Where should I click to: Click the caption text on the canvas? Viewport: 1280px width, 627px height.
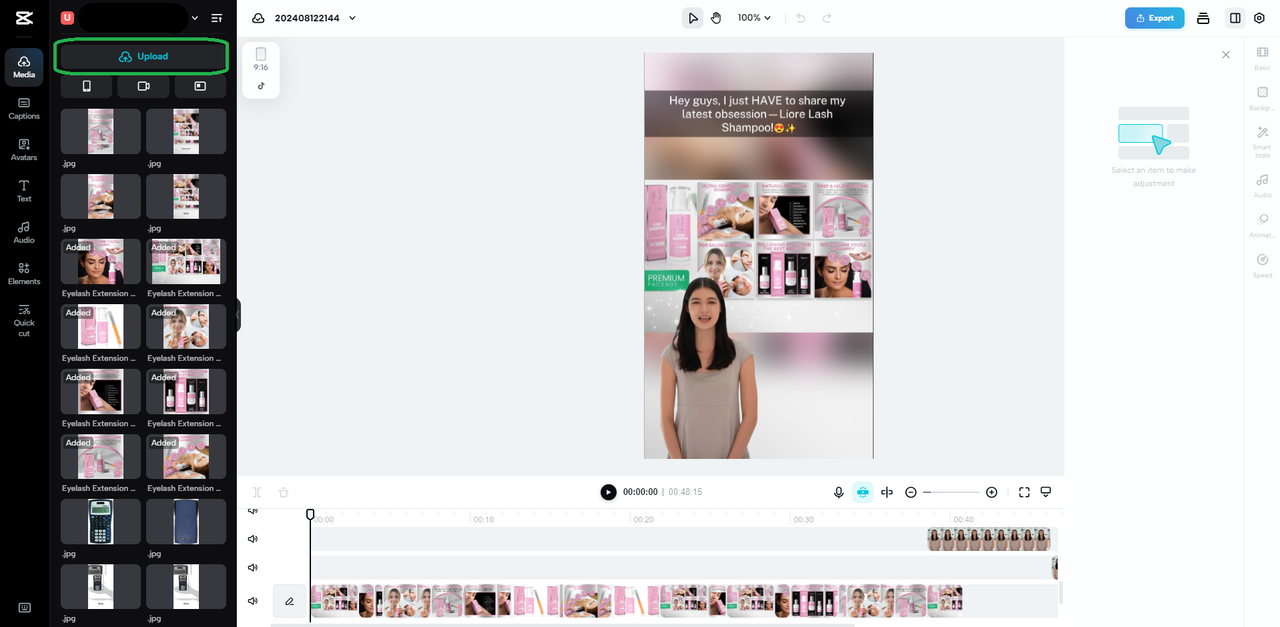[x=758, y=114]
